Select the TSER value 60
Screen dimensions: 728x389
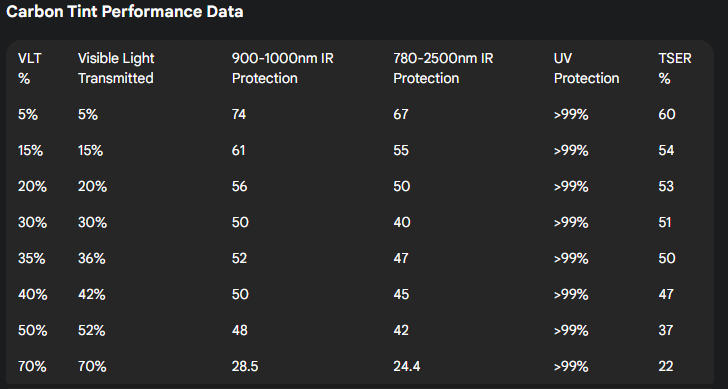pos(667,114)
